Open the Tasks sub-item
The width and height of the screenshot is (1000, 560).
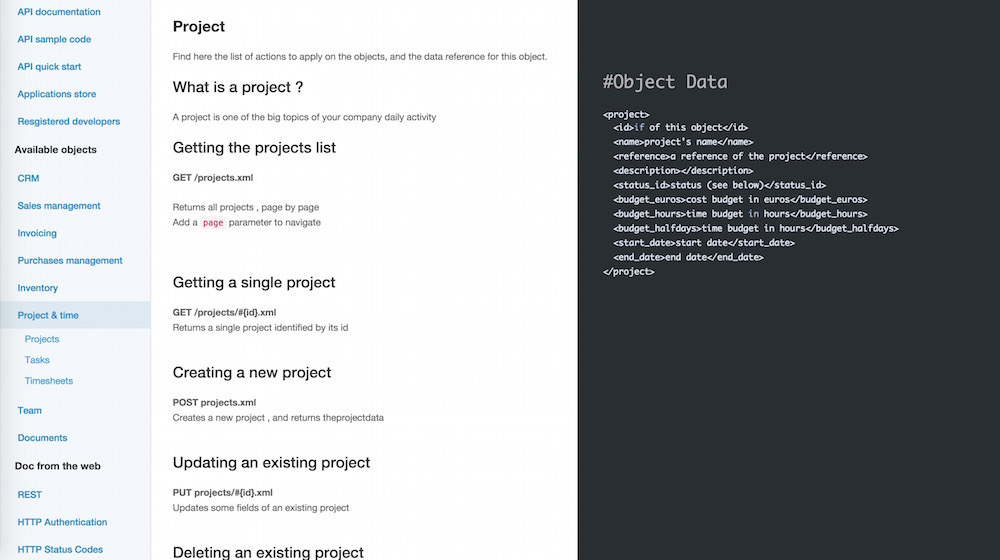coord(37,360)
